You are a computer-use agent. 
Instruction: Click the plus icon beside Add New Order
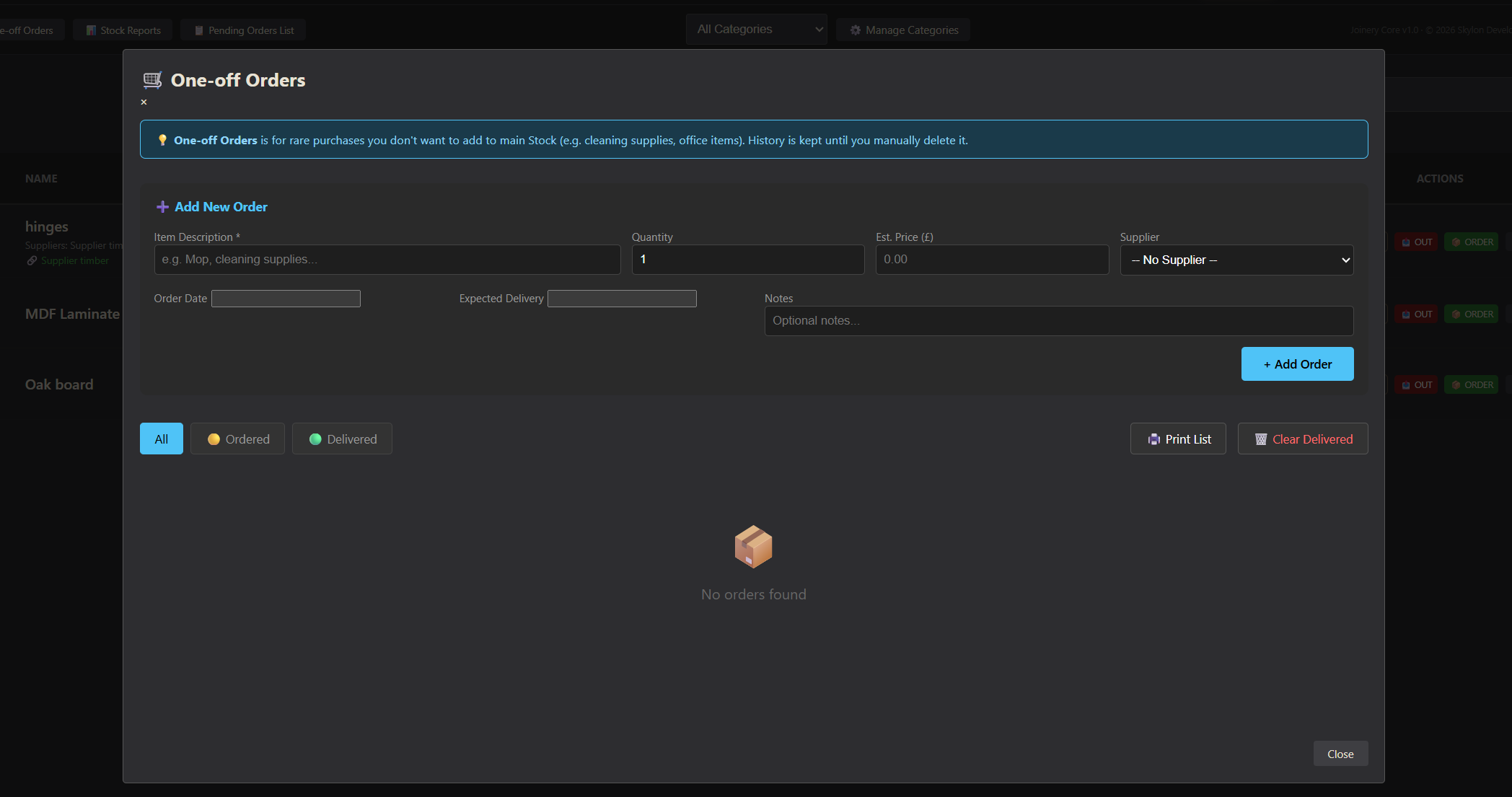pyautogui.click(x=162, y=207)
